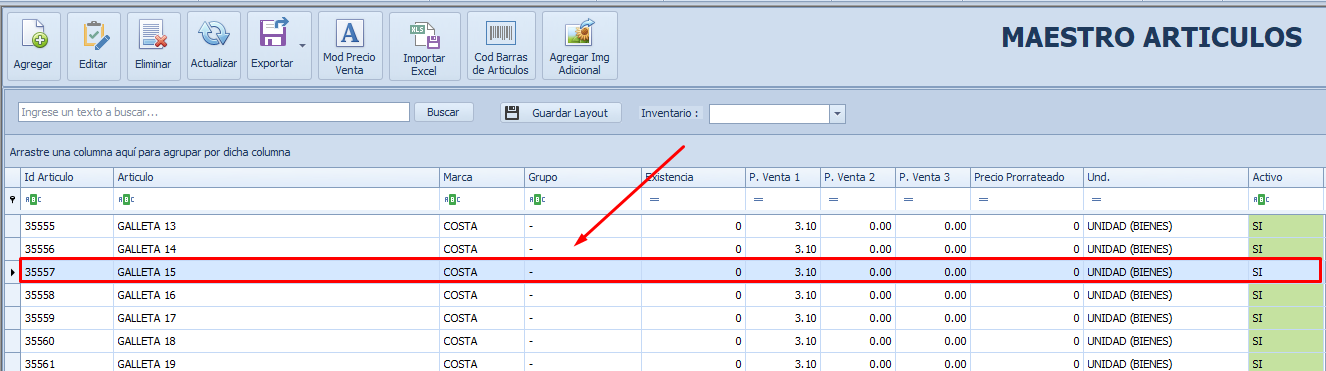Expand the Exportar dropdown arrow

pyautogui.click(x=303, y=46)
